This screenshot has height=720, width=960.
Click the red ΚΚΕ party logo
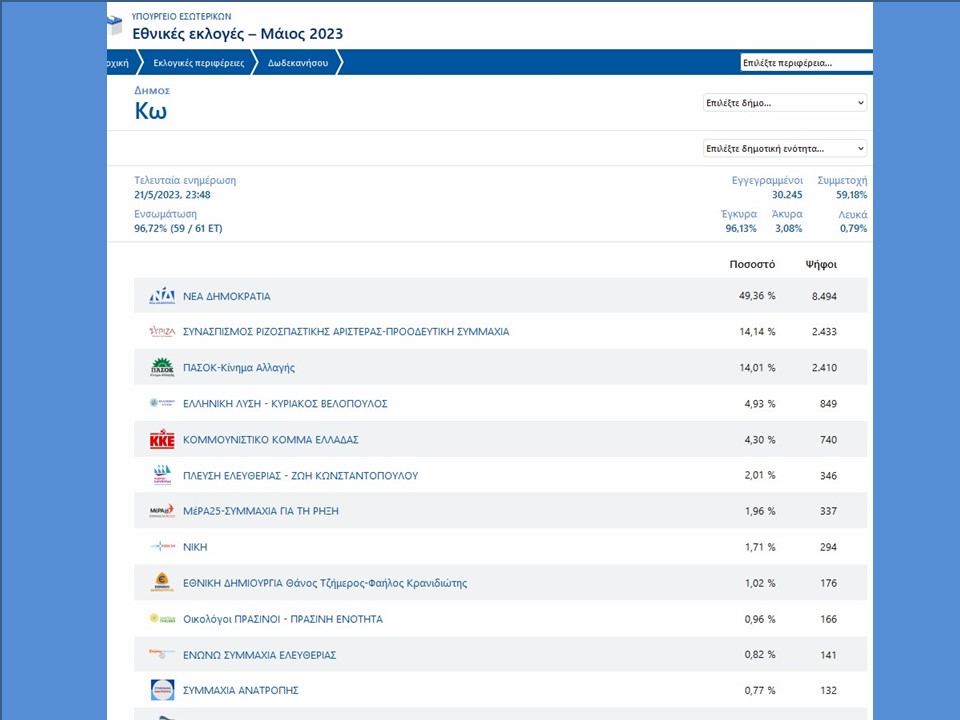pos(162,440)
